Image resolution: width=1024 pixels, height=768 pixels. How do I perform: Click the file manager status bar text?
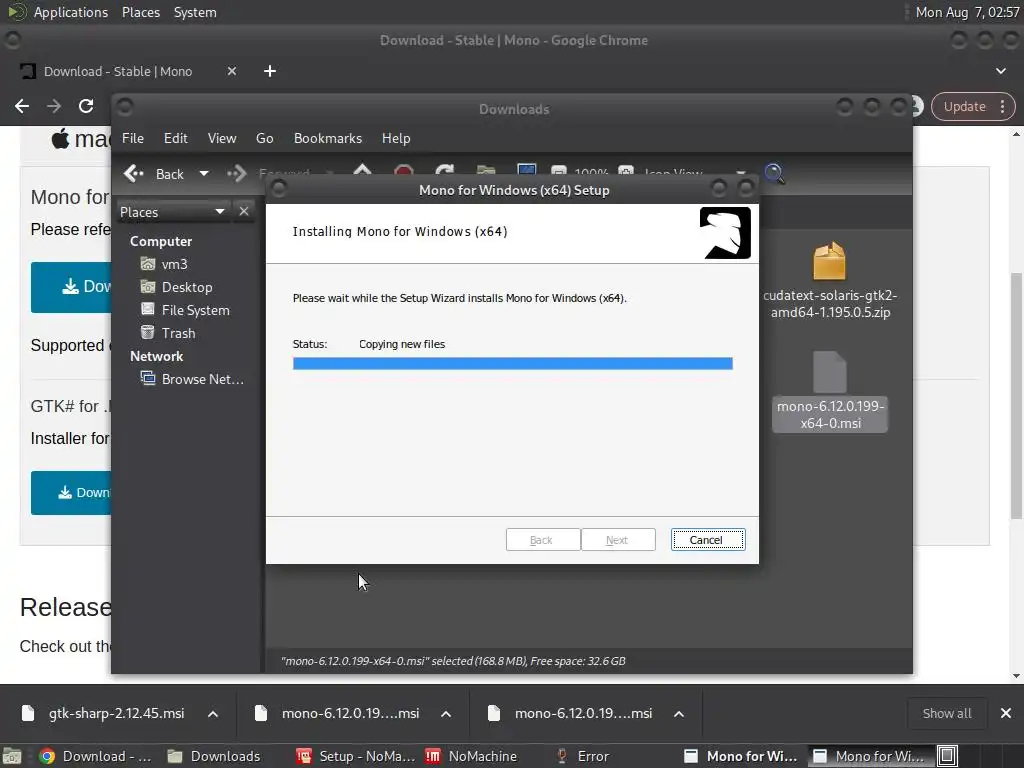453,661
